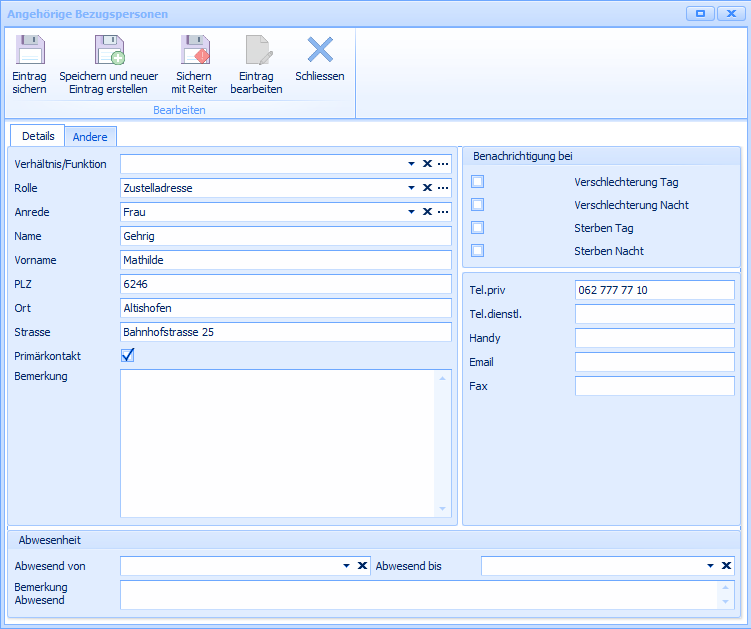Click the Schliessen X icon

tap(319, 50)
